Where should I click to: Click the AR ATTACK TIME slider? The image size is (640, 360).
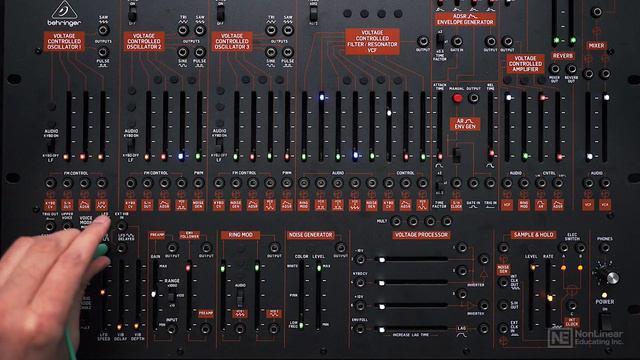pyautogui.click(x=440, y=127)
